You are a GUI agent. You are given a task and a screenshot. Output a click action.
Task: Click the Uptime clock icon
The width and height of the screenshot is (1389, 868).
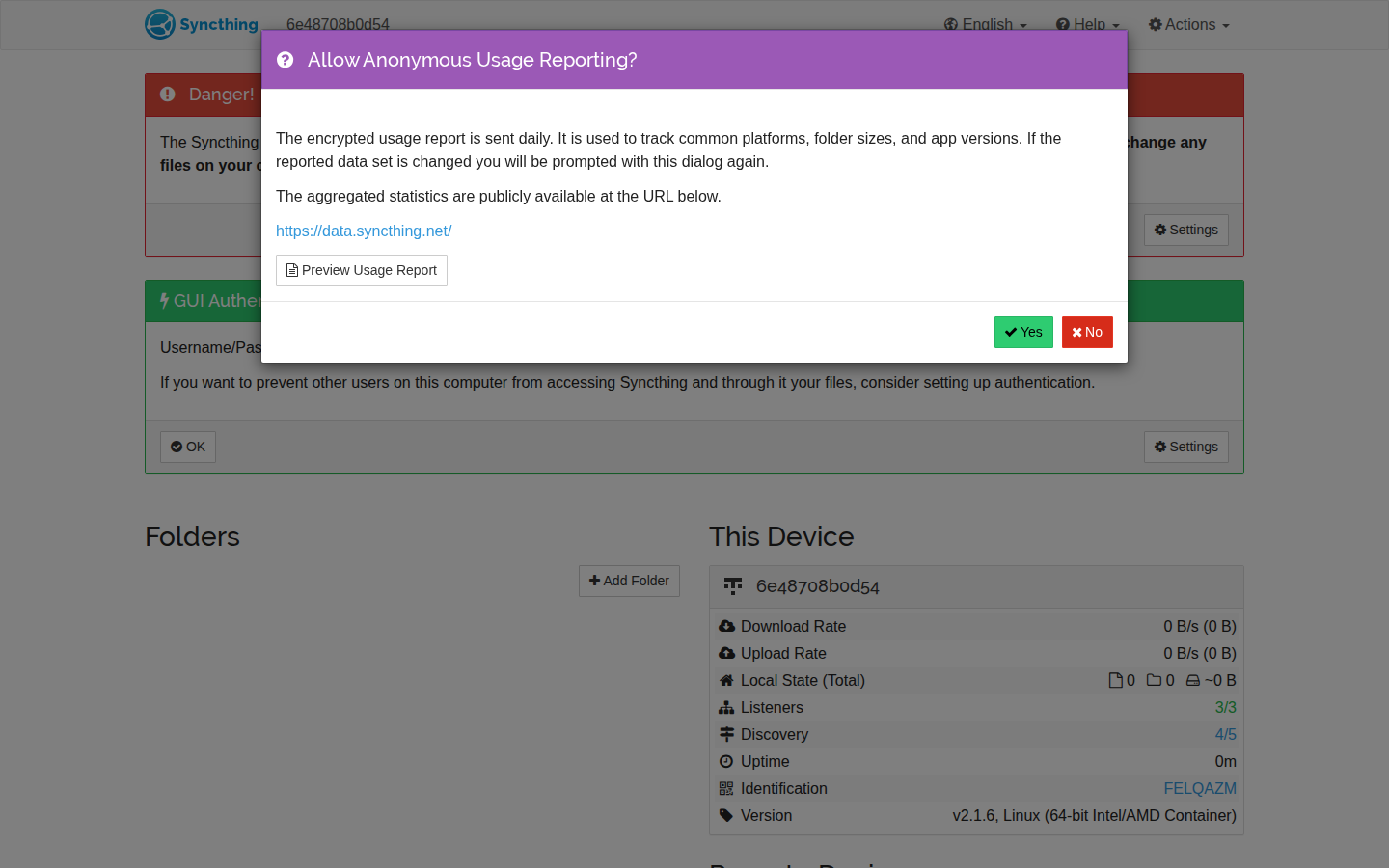tap(726, 761)
